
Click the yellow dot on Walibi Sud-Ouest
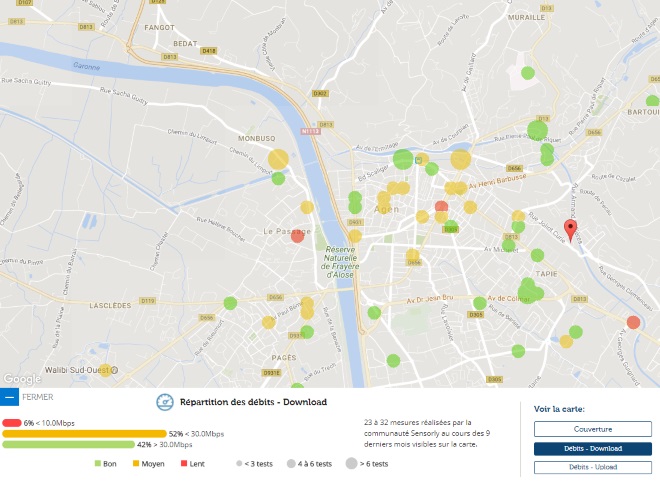pos(105,370)
